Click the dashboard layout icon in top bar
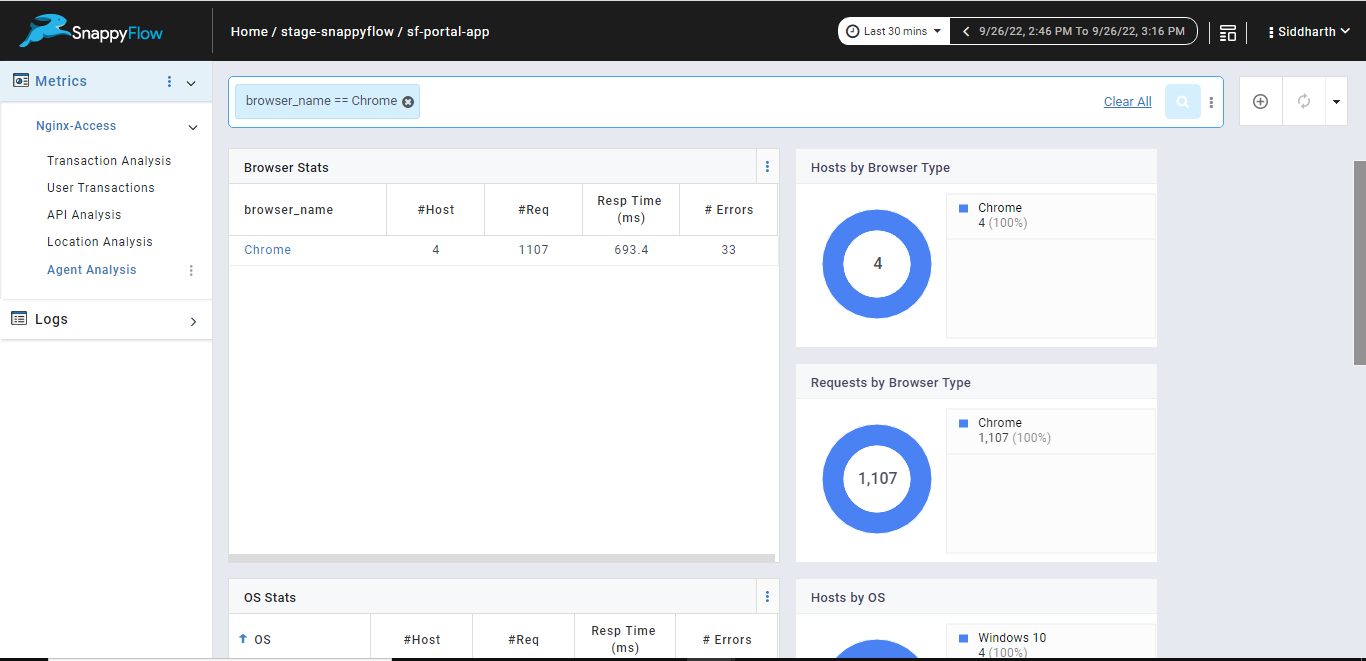 [1228, 31]
